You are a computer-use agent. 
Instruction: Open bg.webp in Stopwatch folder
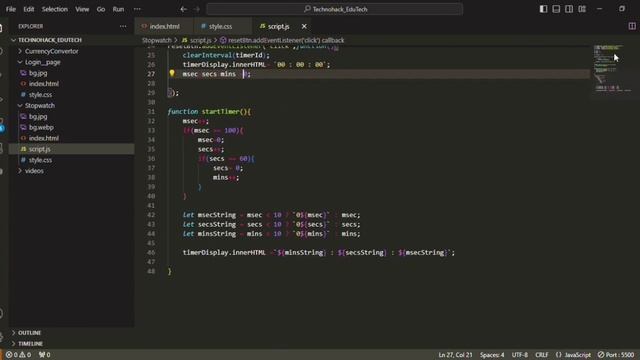[41, 127]
